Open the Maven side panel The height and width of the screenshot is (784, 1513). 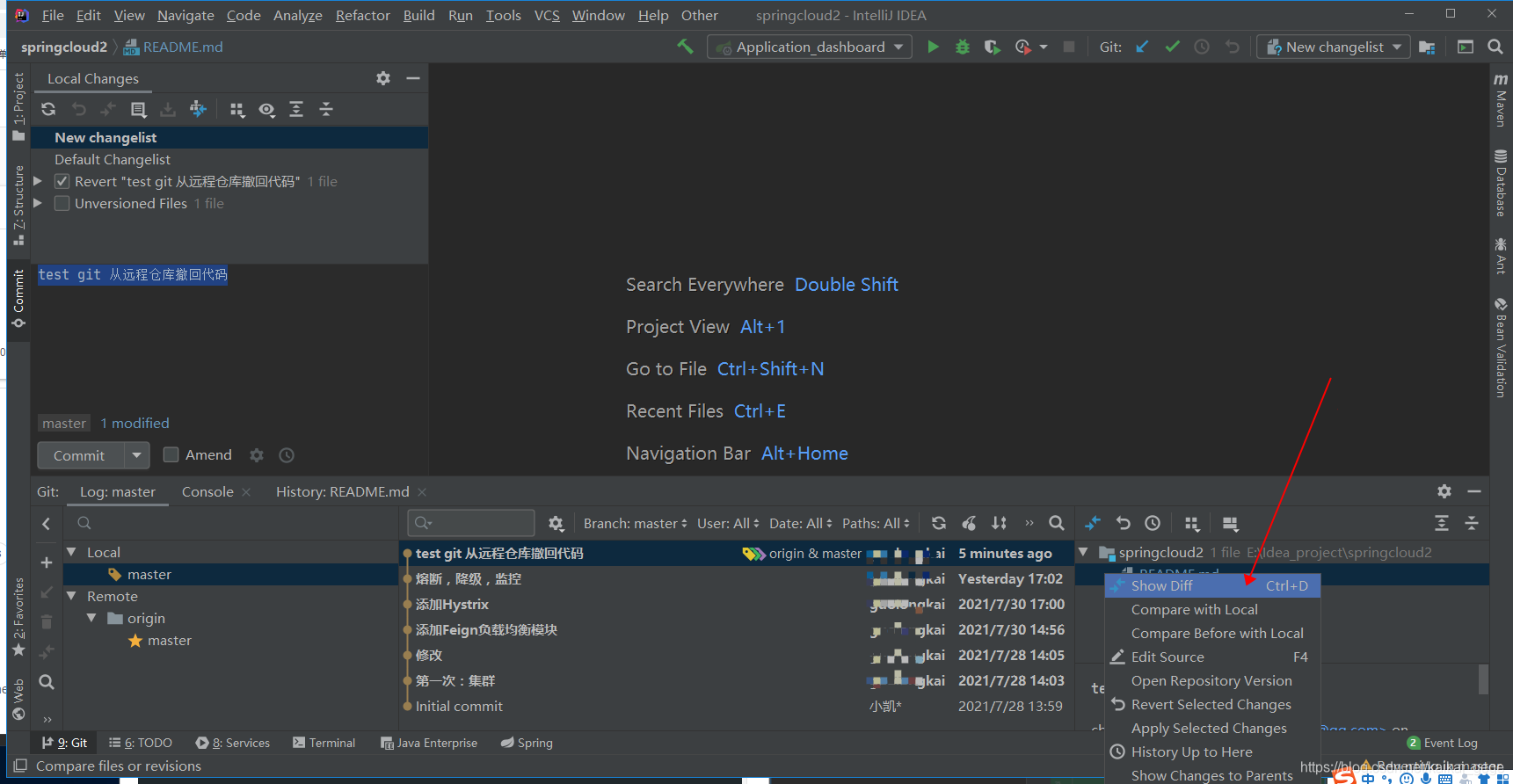(1501, 100)
